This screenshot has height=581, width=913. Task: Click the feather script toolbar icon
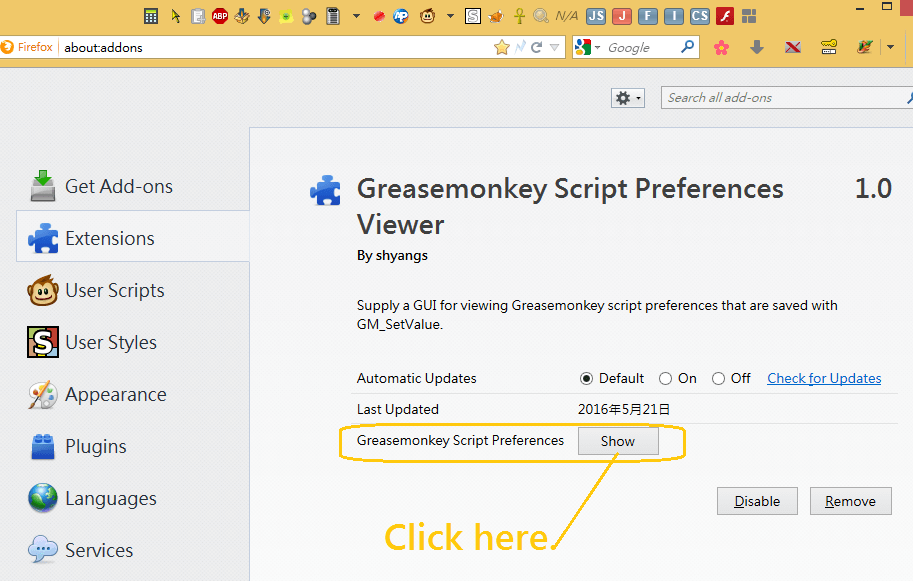pyautogui.click(x=865, y=47)
